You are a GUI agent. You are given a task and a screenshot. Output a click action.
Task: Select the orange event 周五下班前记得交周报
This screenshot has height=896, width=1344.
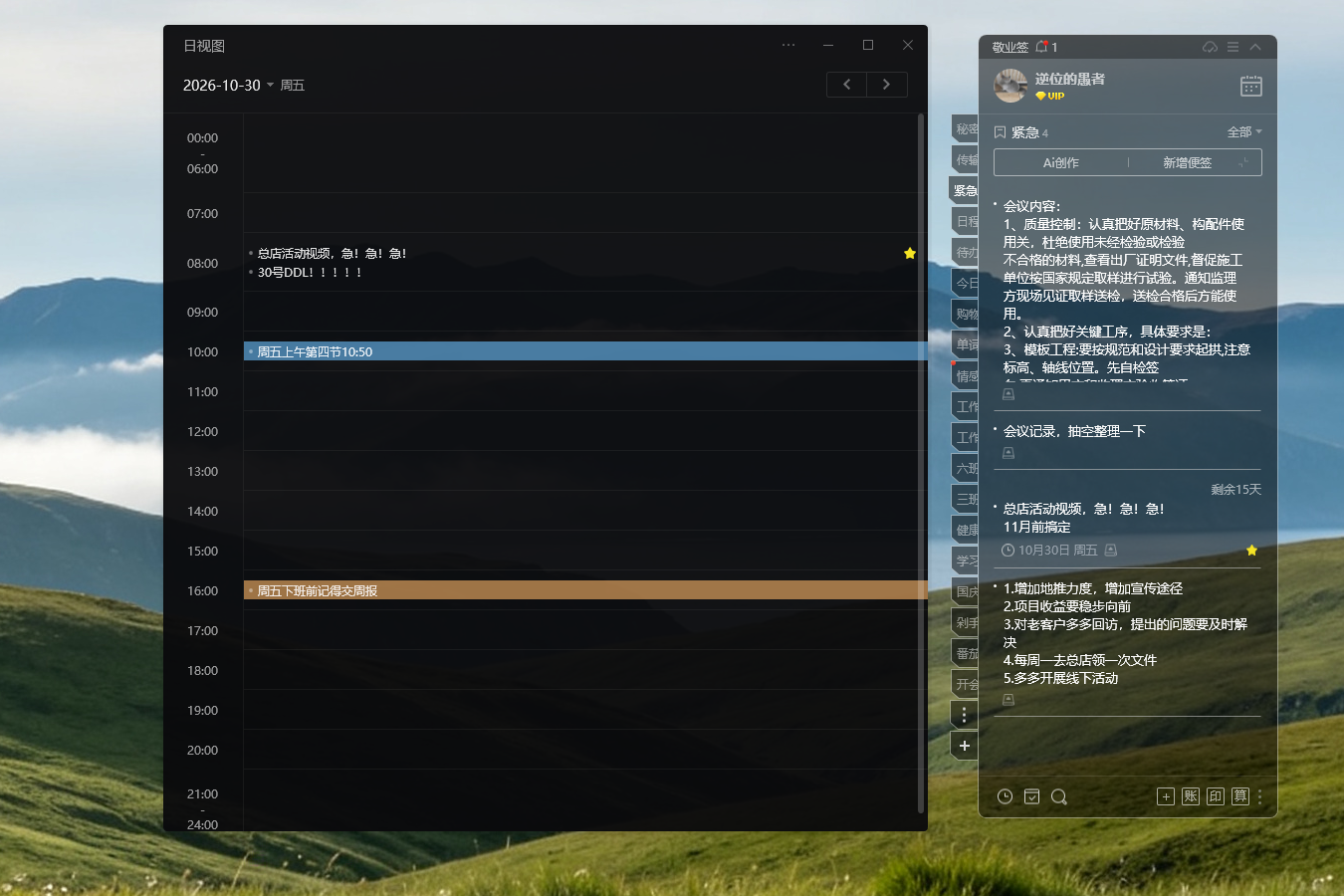tap(585, 590)
